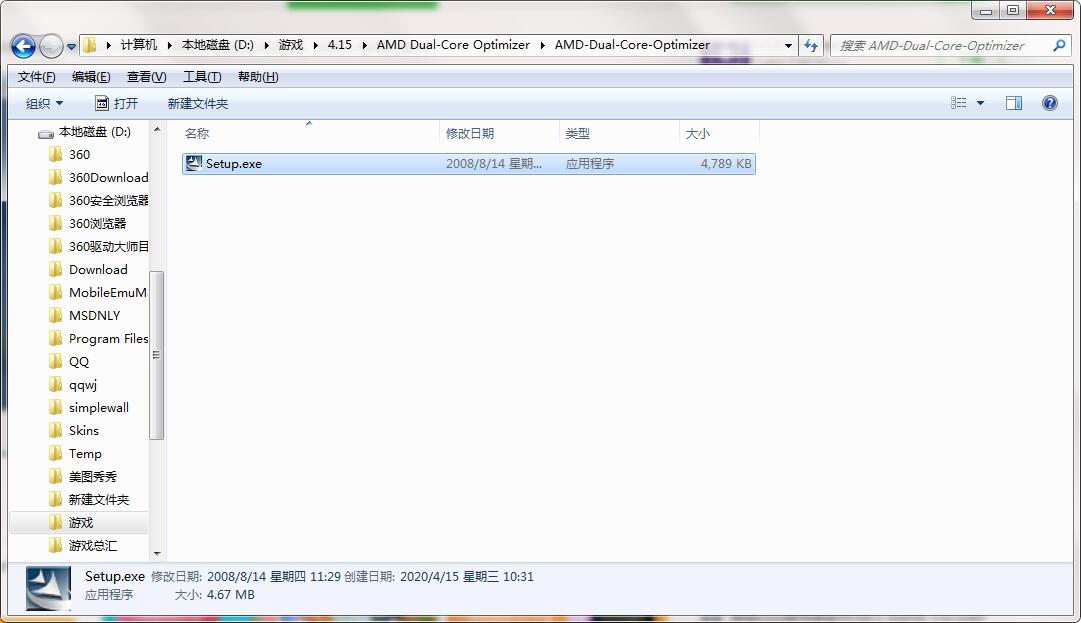Open the 查看(V) menu
Image resolution: width=1081 pixels, height=623 pixels.
146,77
